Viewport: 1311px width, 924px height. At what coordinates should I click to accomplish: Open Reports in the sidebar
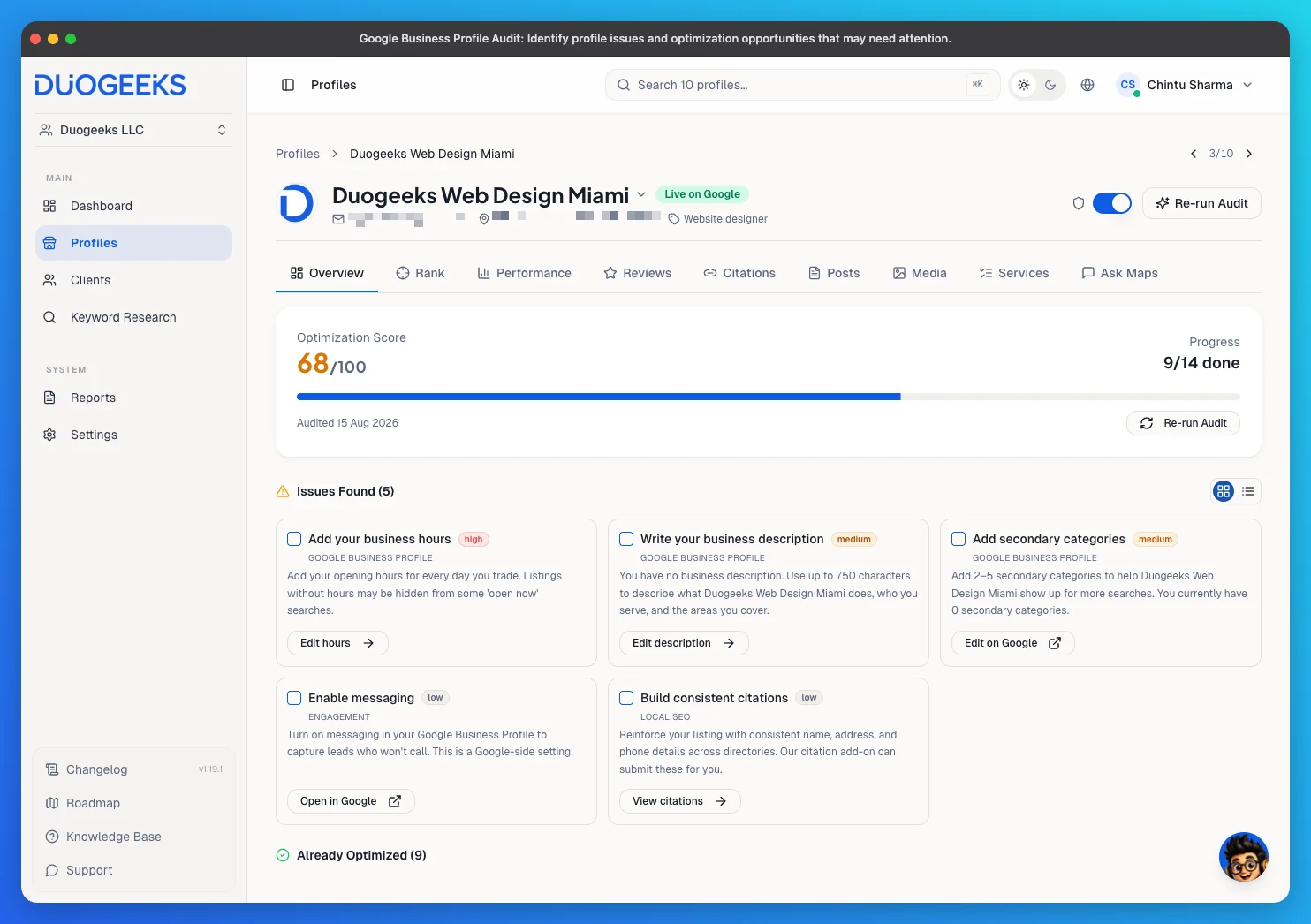[133, 398]
